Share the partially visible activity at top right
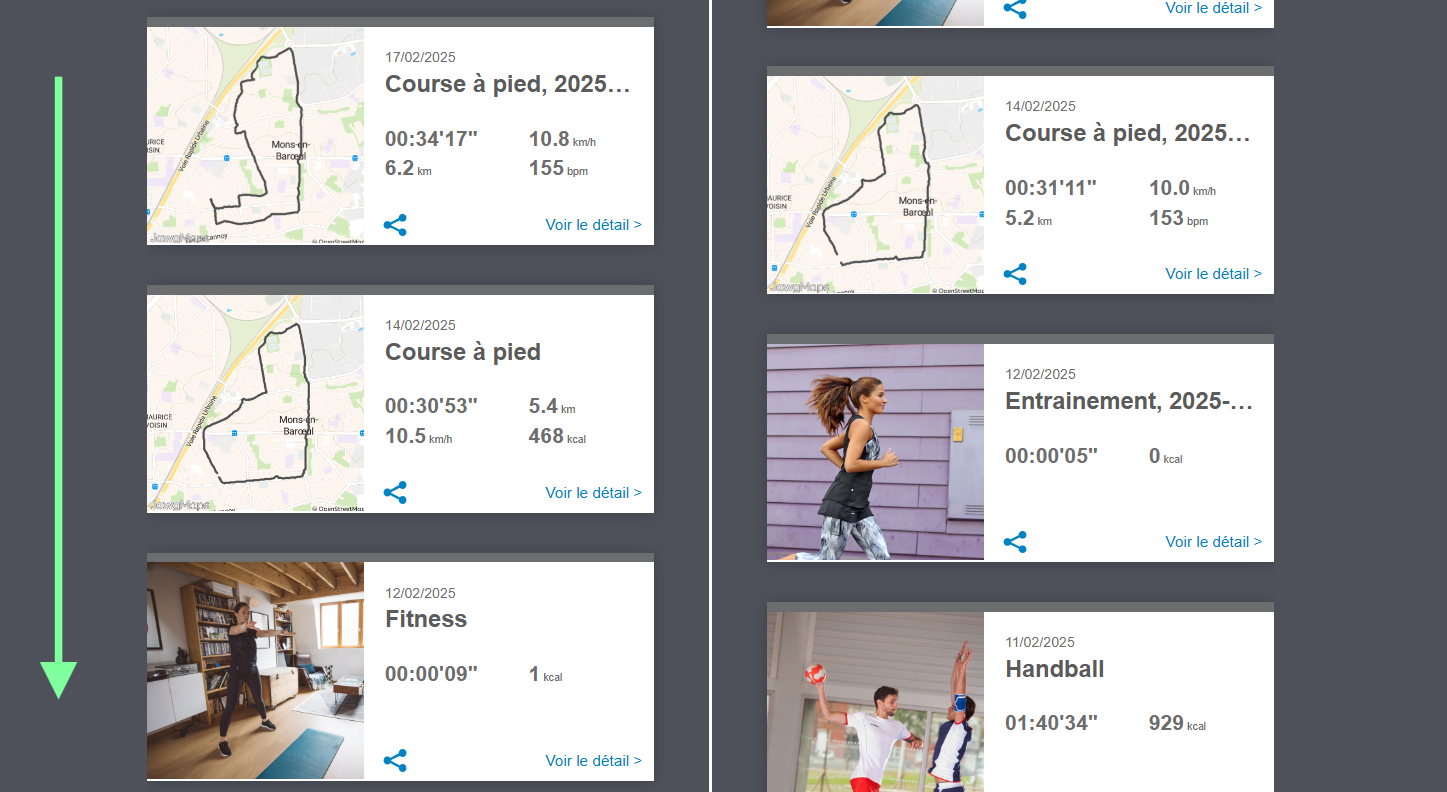 (x=1014, y=9)
